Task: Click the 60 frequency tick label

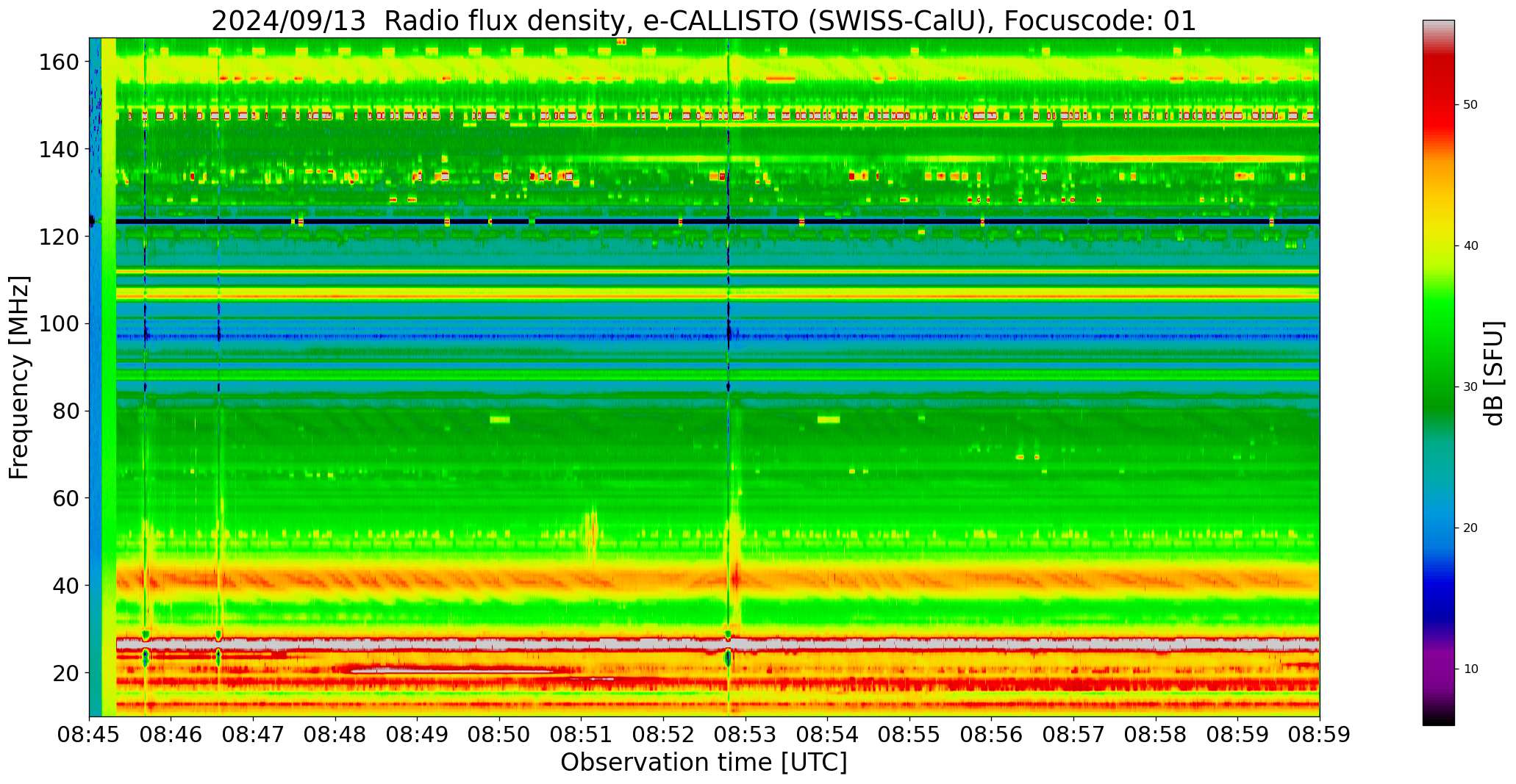Action: [66, 498]
